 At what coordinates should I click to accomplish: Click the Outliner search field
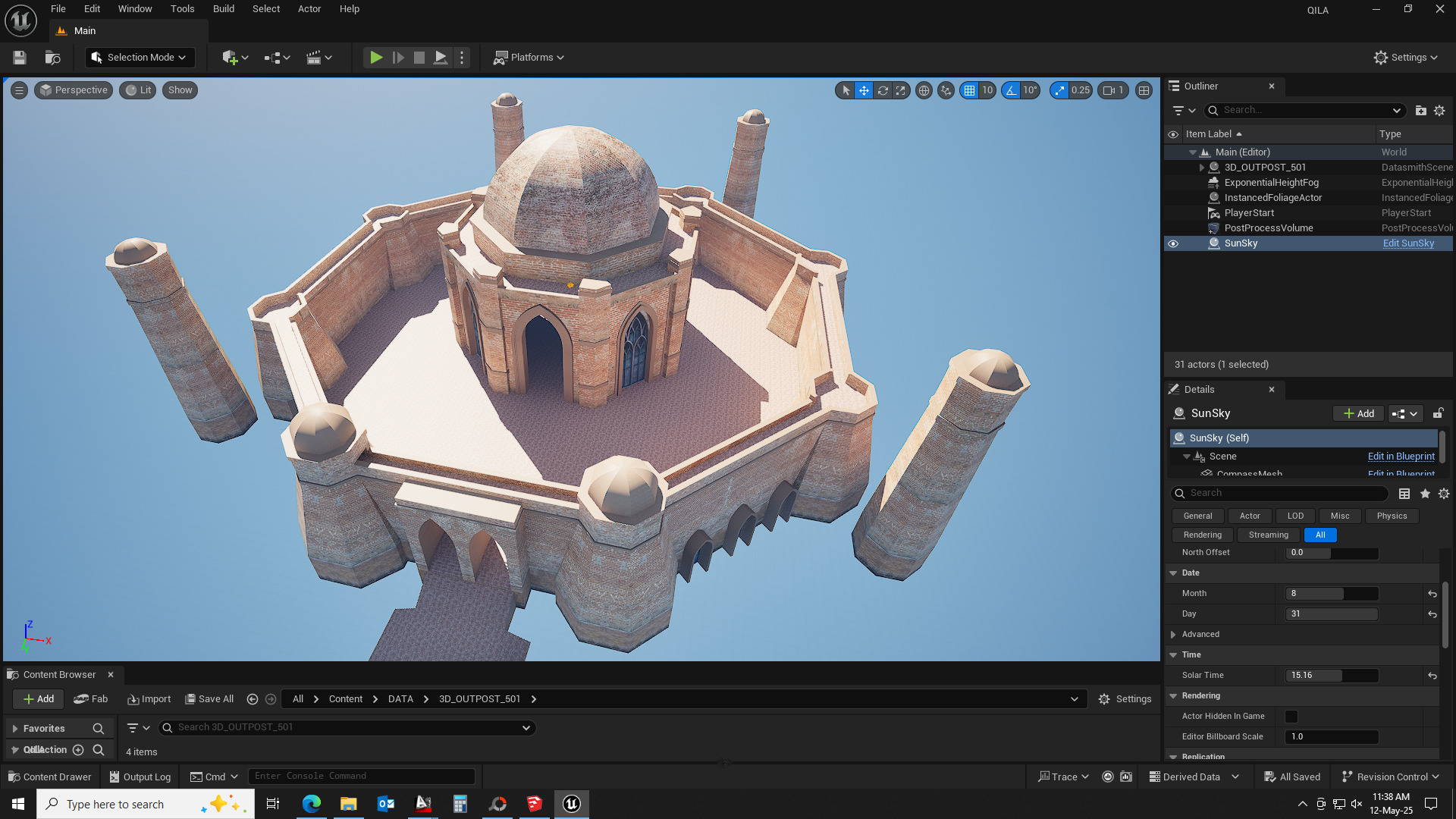click(1306, 111)
